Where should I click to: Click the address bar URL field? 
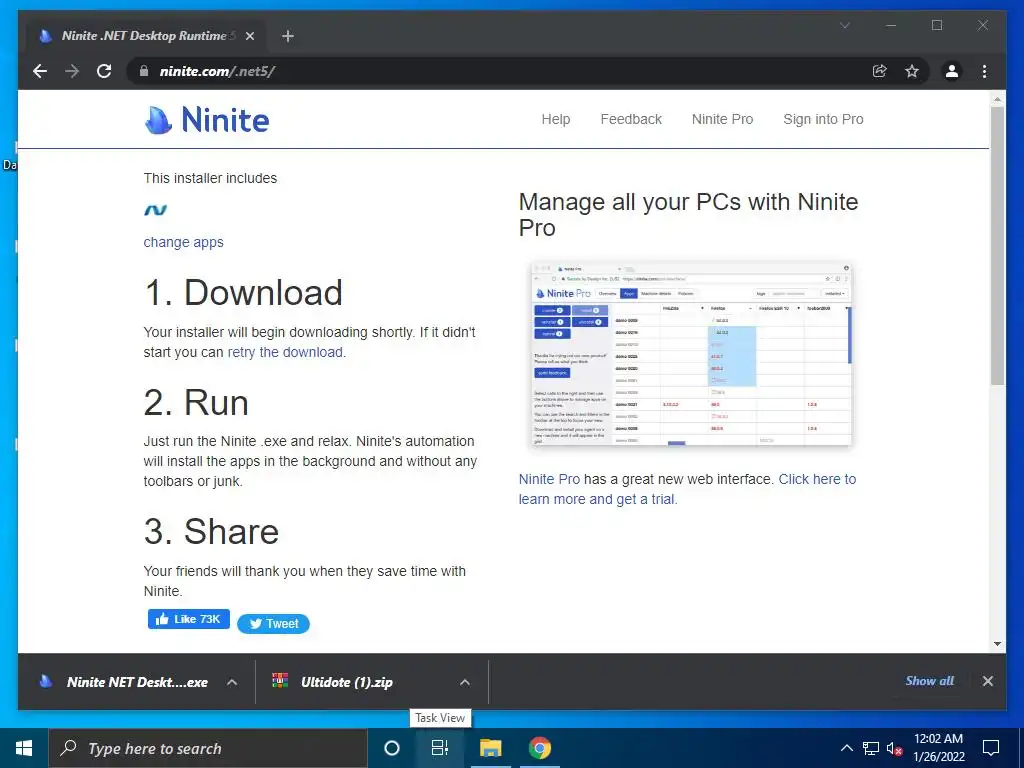point(496,71)
